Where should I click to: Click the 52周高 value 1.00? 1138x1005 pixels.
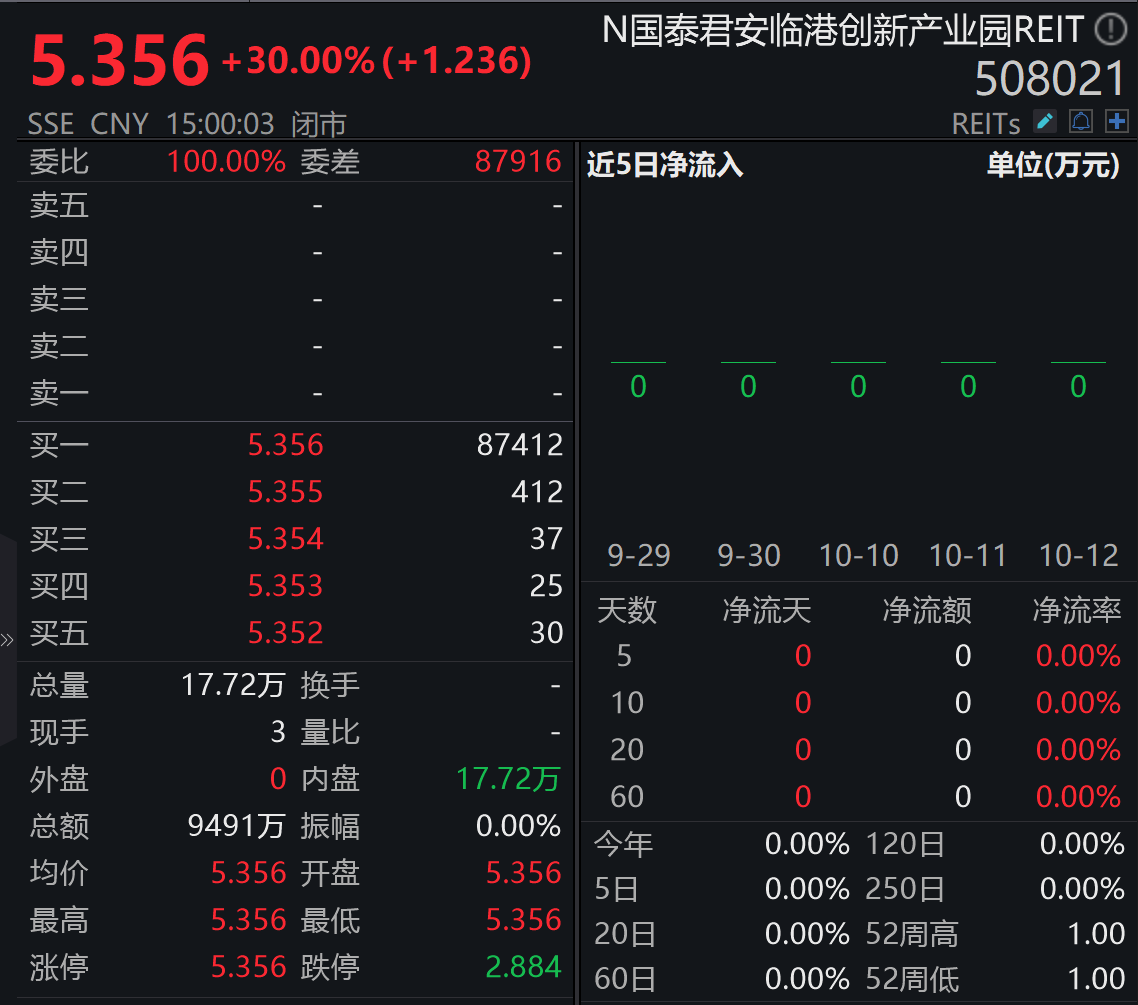click(x=1096, y=934)
